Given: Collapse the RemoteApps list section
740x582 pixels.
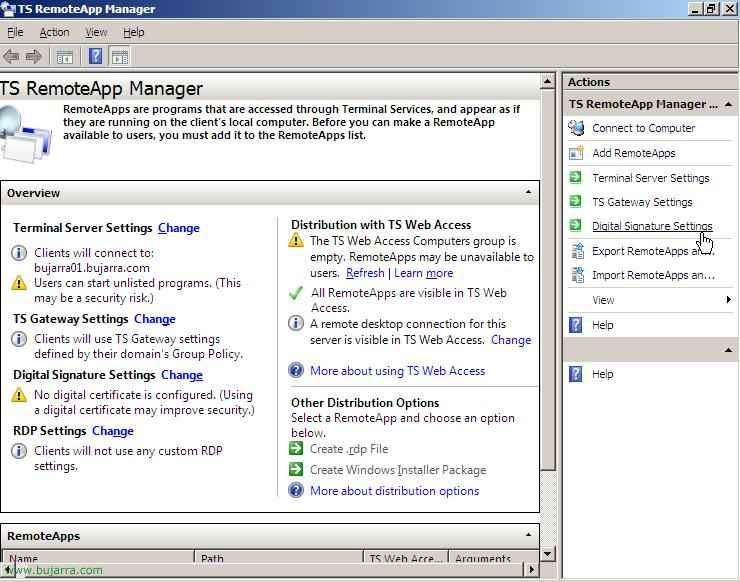Looking at the screenshot, I should point(529,535).
